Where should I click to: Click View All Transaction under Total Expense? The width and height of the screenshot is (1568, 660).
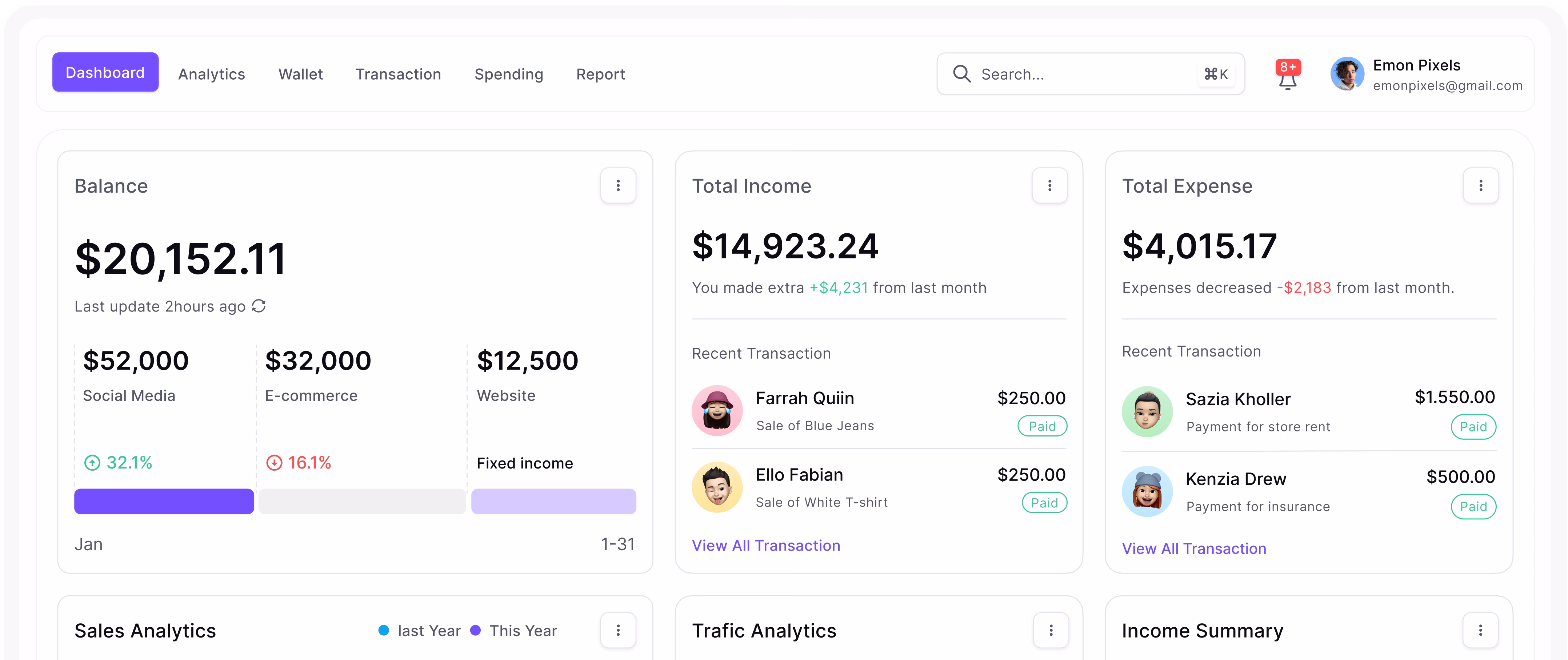pyautogui.click(x=1194, y=548)
